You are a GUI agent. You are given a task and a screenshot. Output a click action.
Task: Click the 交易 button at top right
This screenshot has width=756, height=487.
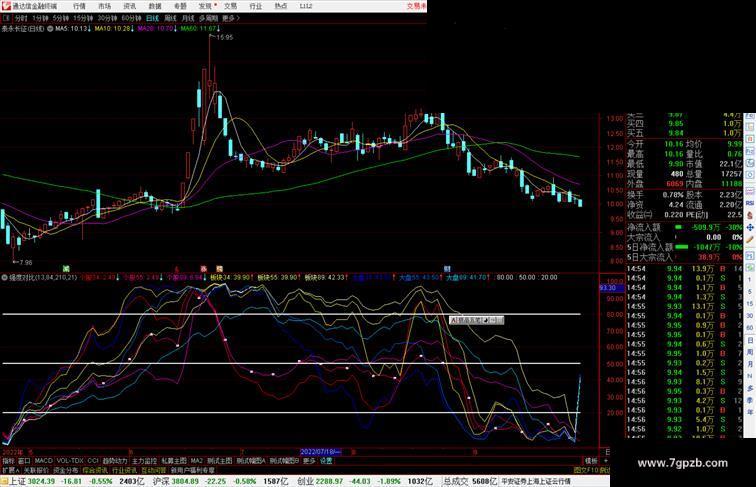(x=417, y=6)
